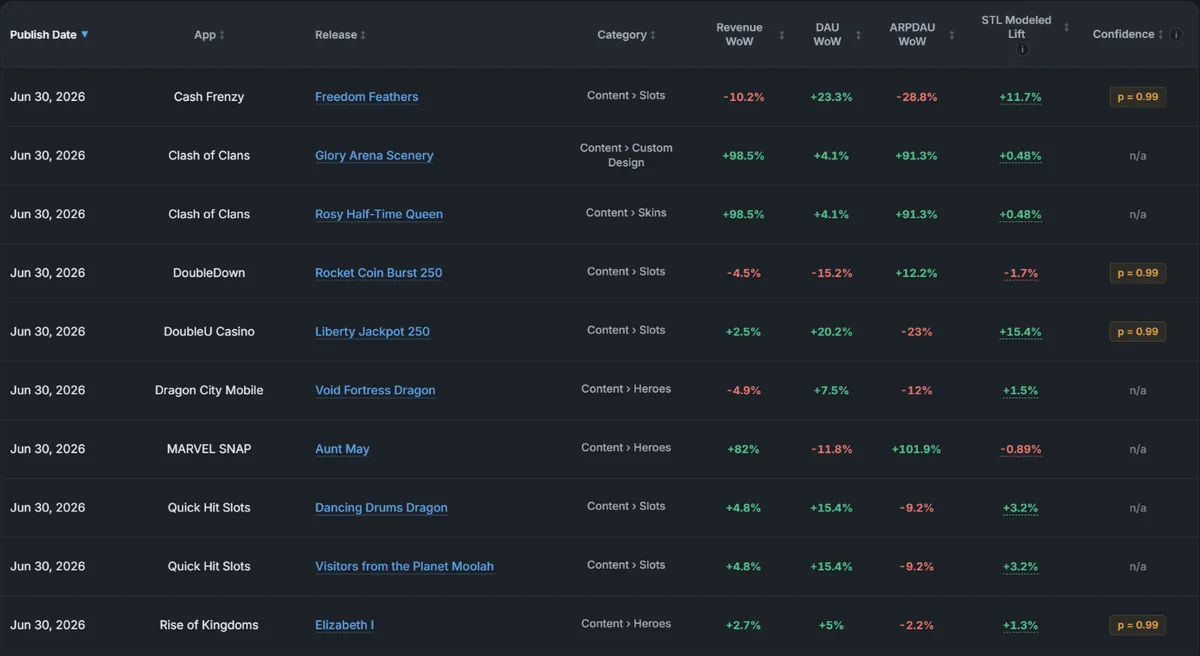1200x656 pixels.
Task: Select the Rise of Kingdoms app cell
Action: pyautogui.click(x=209, y=625)
